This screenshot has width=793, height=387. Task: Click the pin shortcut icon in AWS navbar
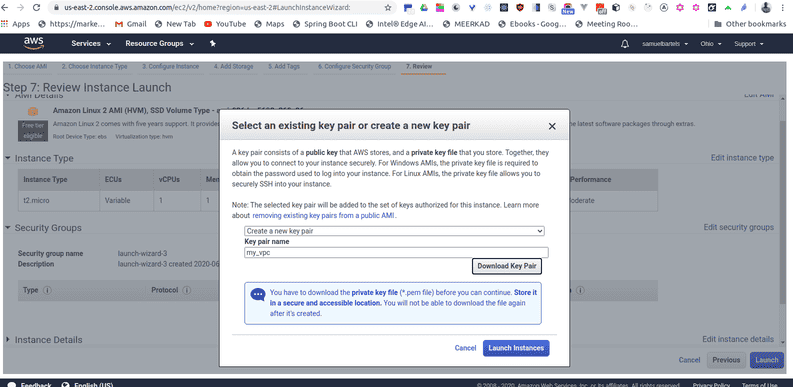coord(213,44)
